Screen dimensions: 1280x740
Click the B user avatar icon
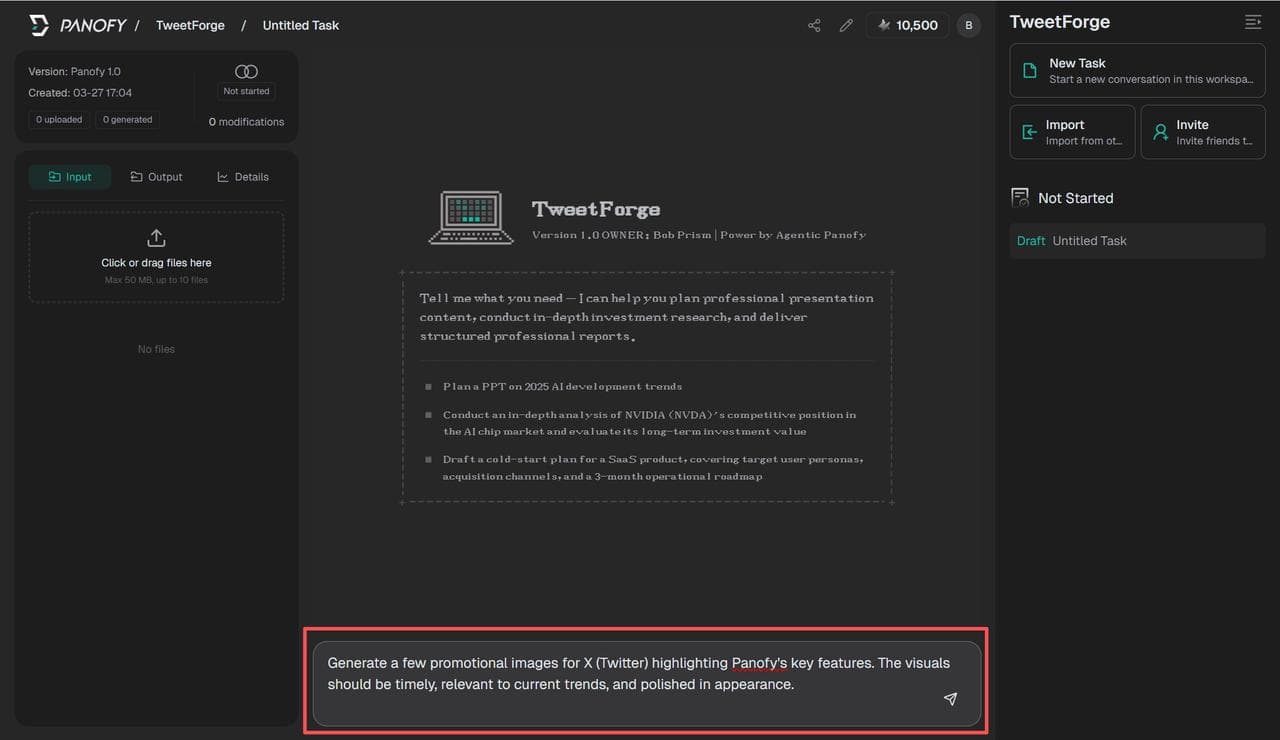[x=967, y=25]
